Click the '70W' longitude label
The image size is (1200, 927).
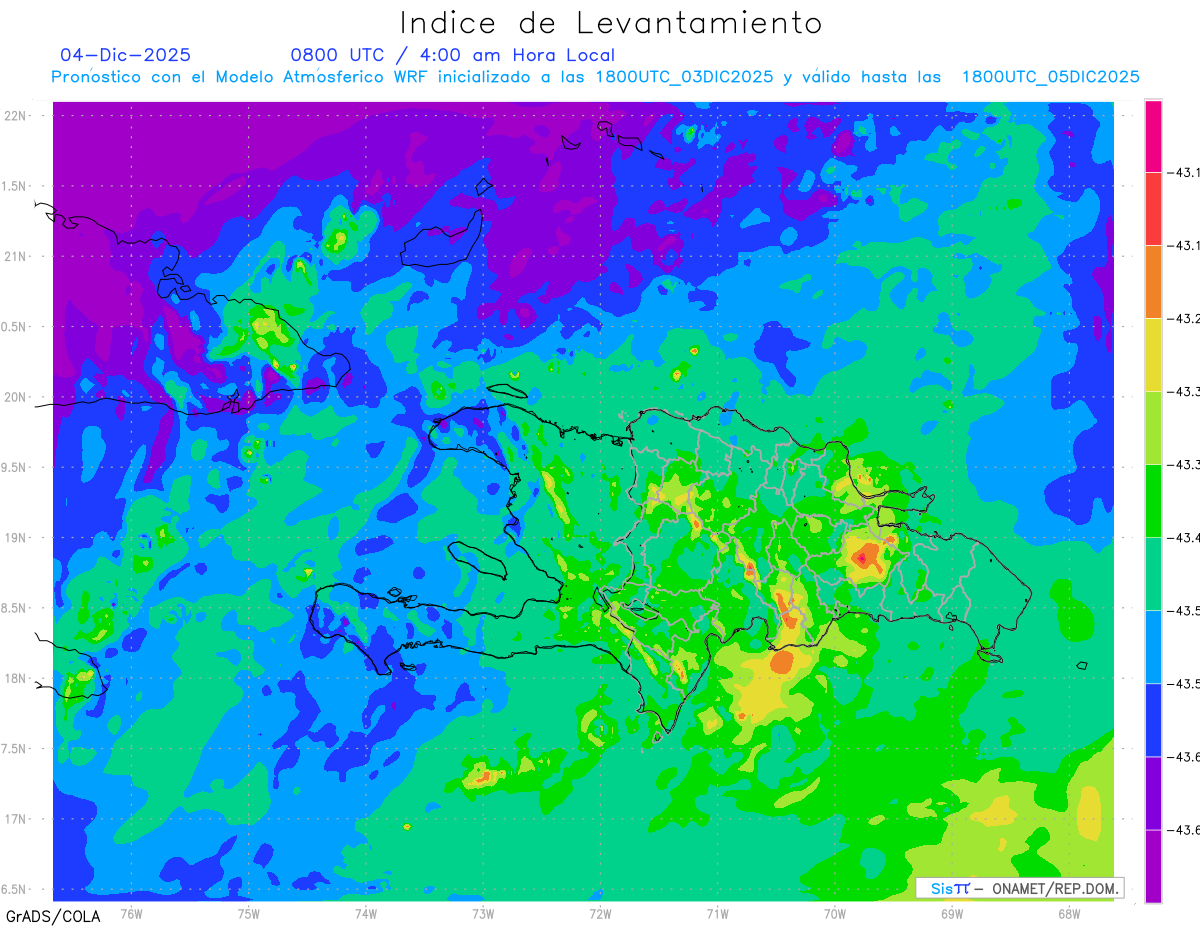tap(835, 914)
